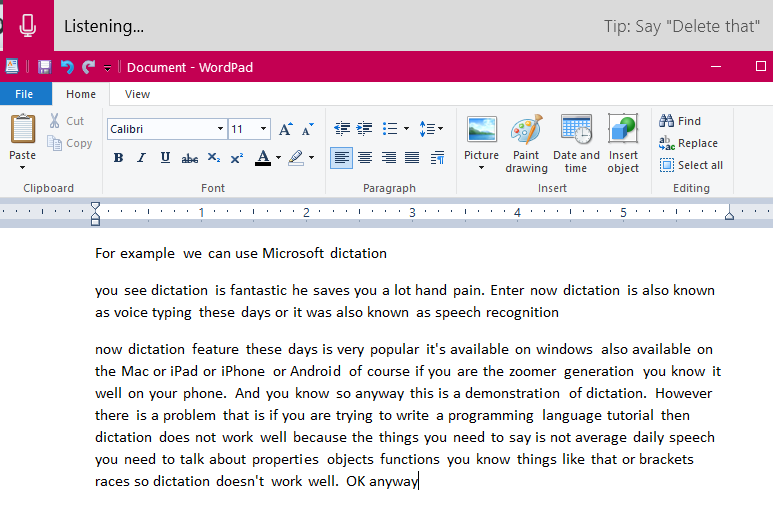
Task: Open the font size dropdown
Action: [x=264, y=129]
